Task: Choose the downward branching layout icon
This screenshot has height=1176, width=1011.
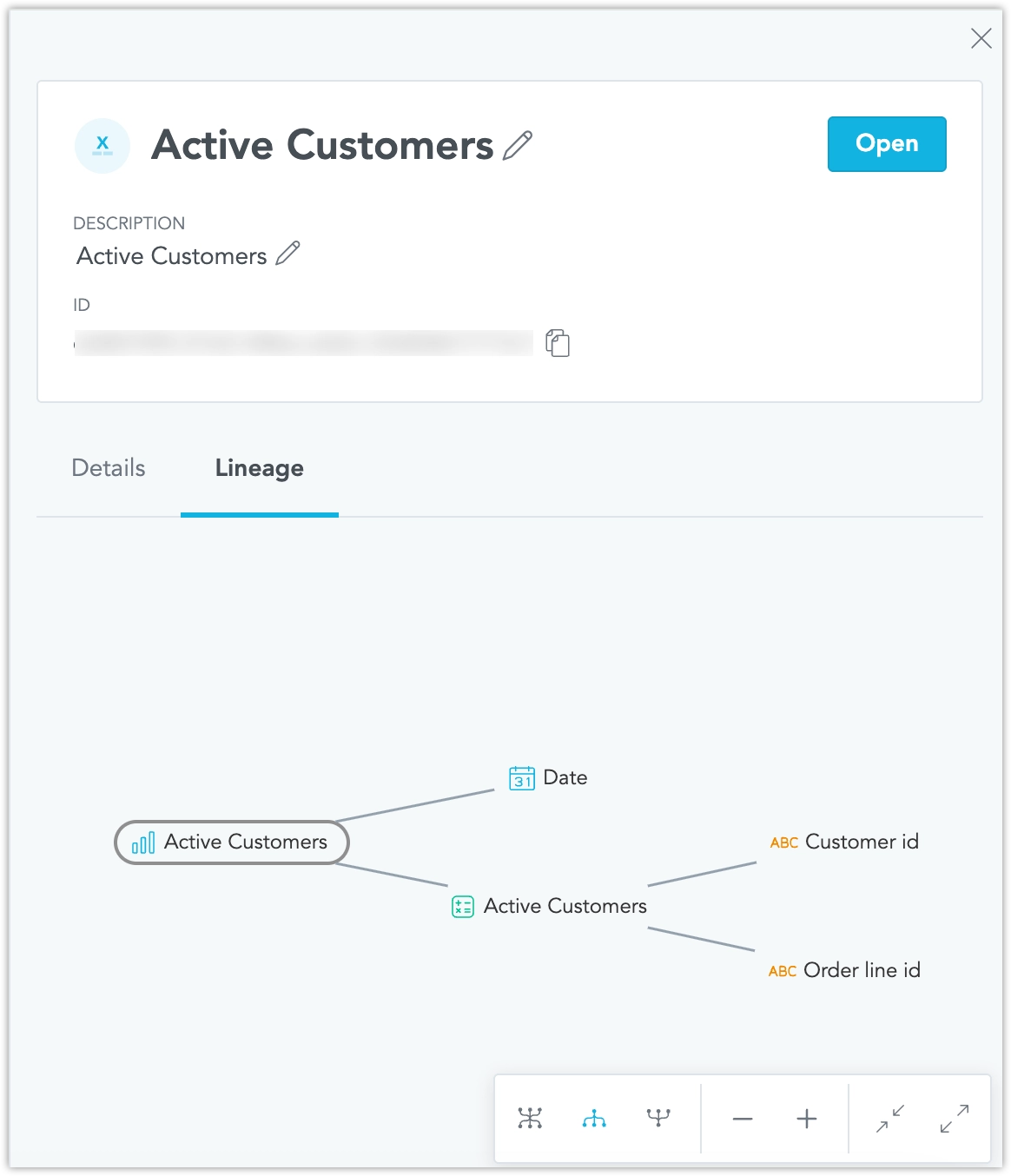Action: click(658, 1118)
